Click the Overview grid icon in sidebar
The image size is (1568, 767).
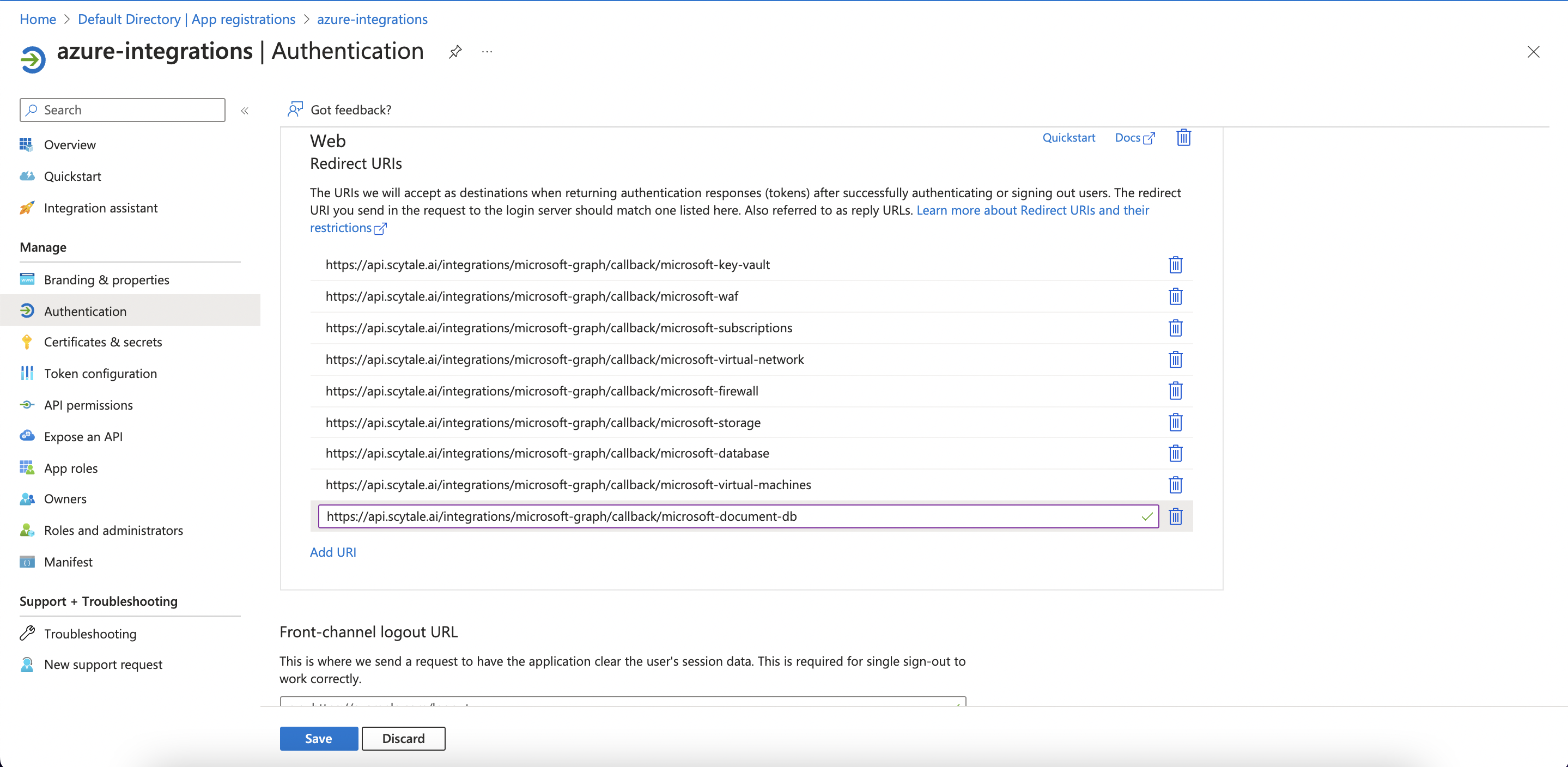(x=26, y=144)
